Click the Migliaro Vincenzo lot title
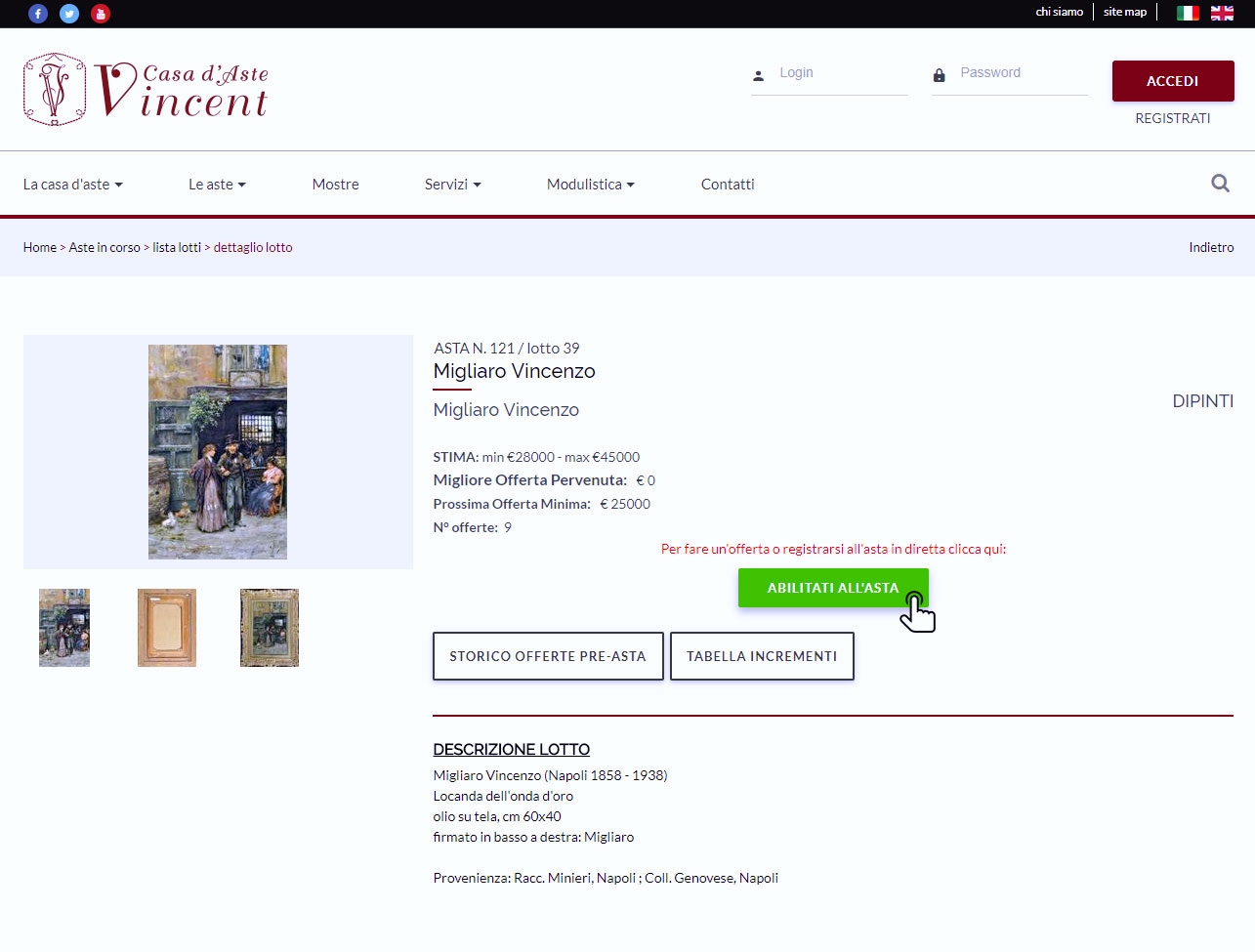Screen dimensions: 1255x952 [x=515, y=371]
